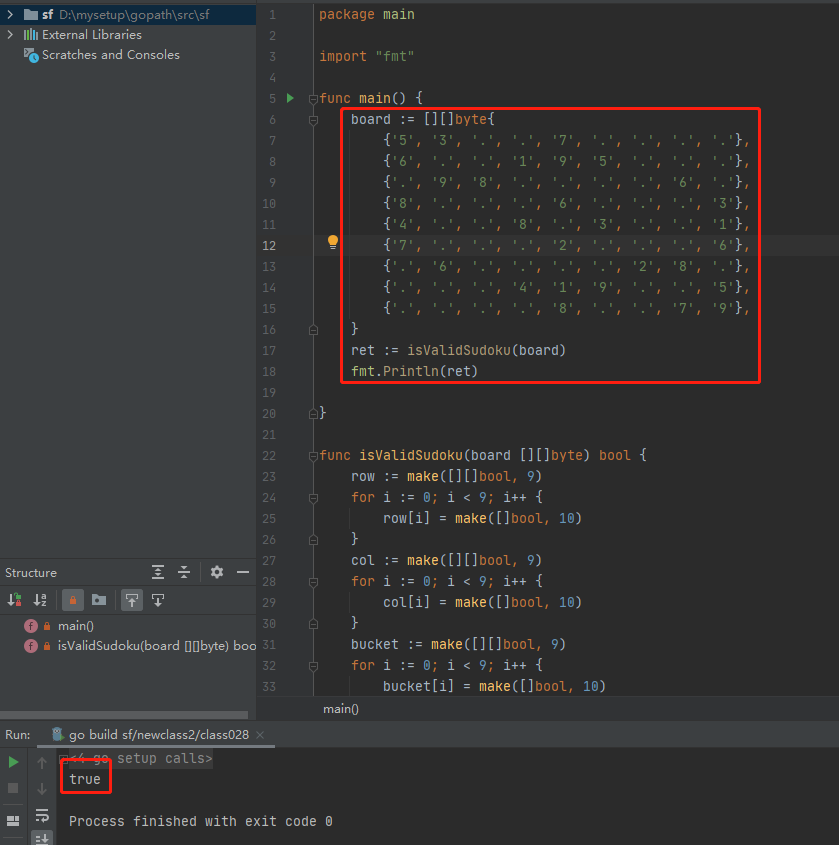Expand all in Structure panel
839x845 pixels.
(158, 572)
